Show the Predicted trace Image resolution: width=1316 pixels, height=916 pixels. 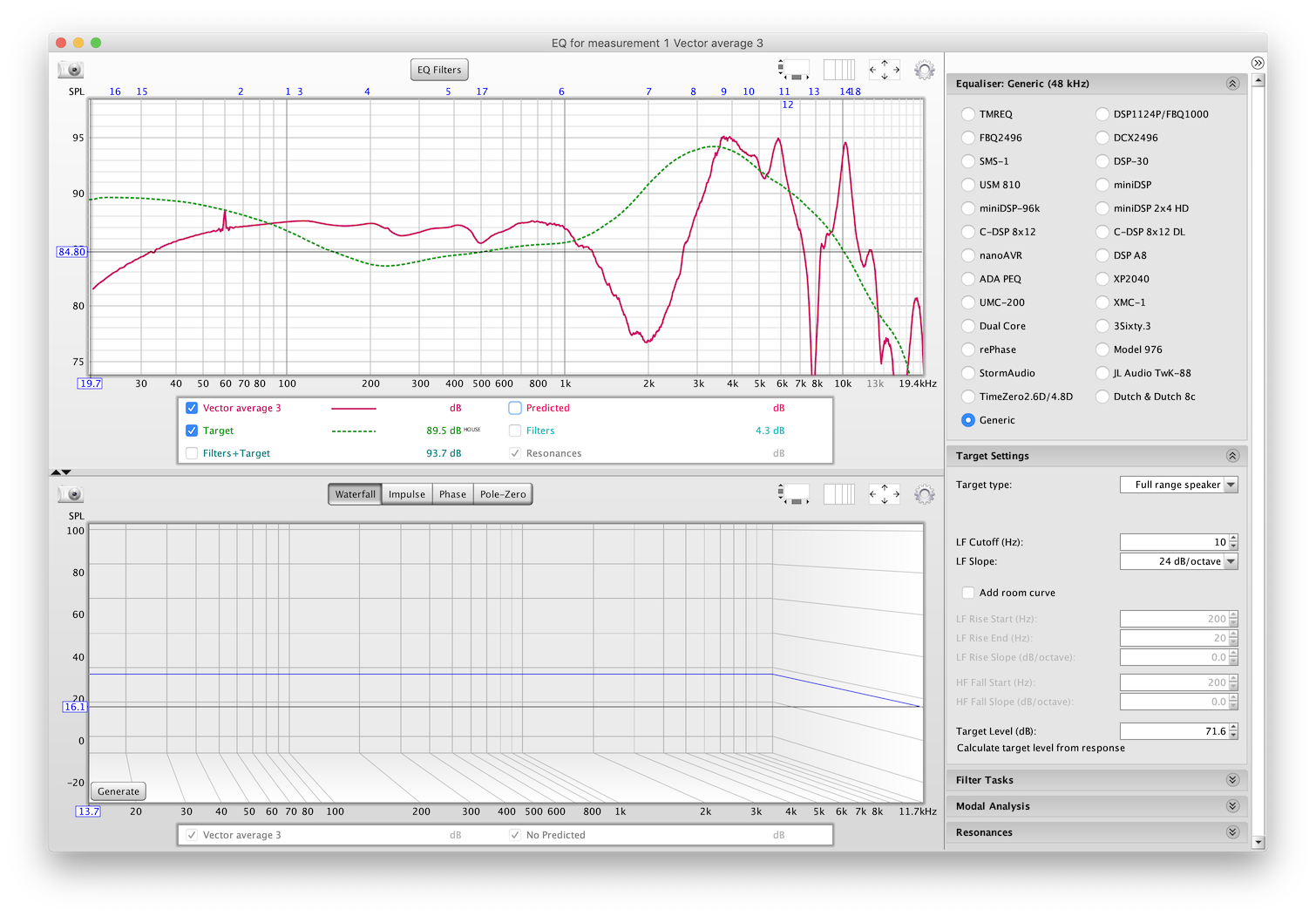coord(515,408)
